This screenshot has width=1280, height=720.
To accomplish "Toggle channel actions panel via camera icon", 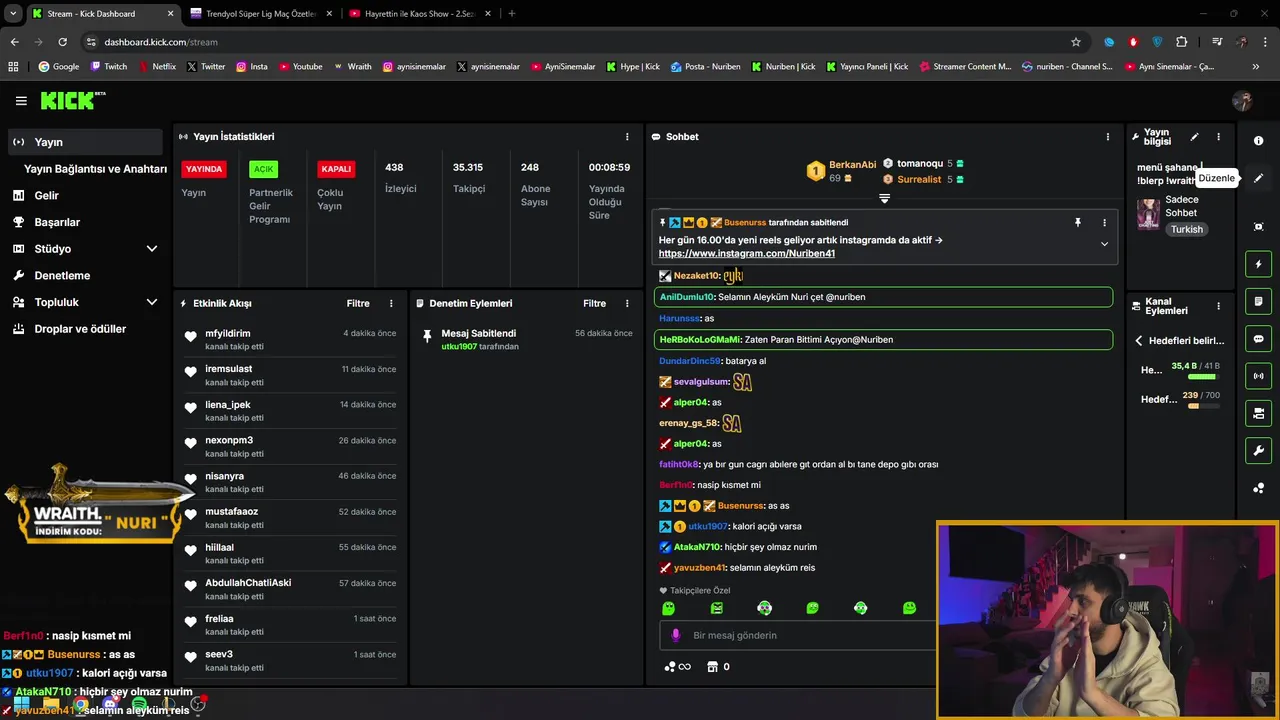I will pos(1258,413).
